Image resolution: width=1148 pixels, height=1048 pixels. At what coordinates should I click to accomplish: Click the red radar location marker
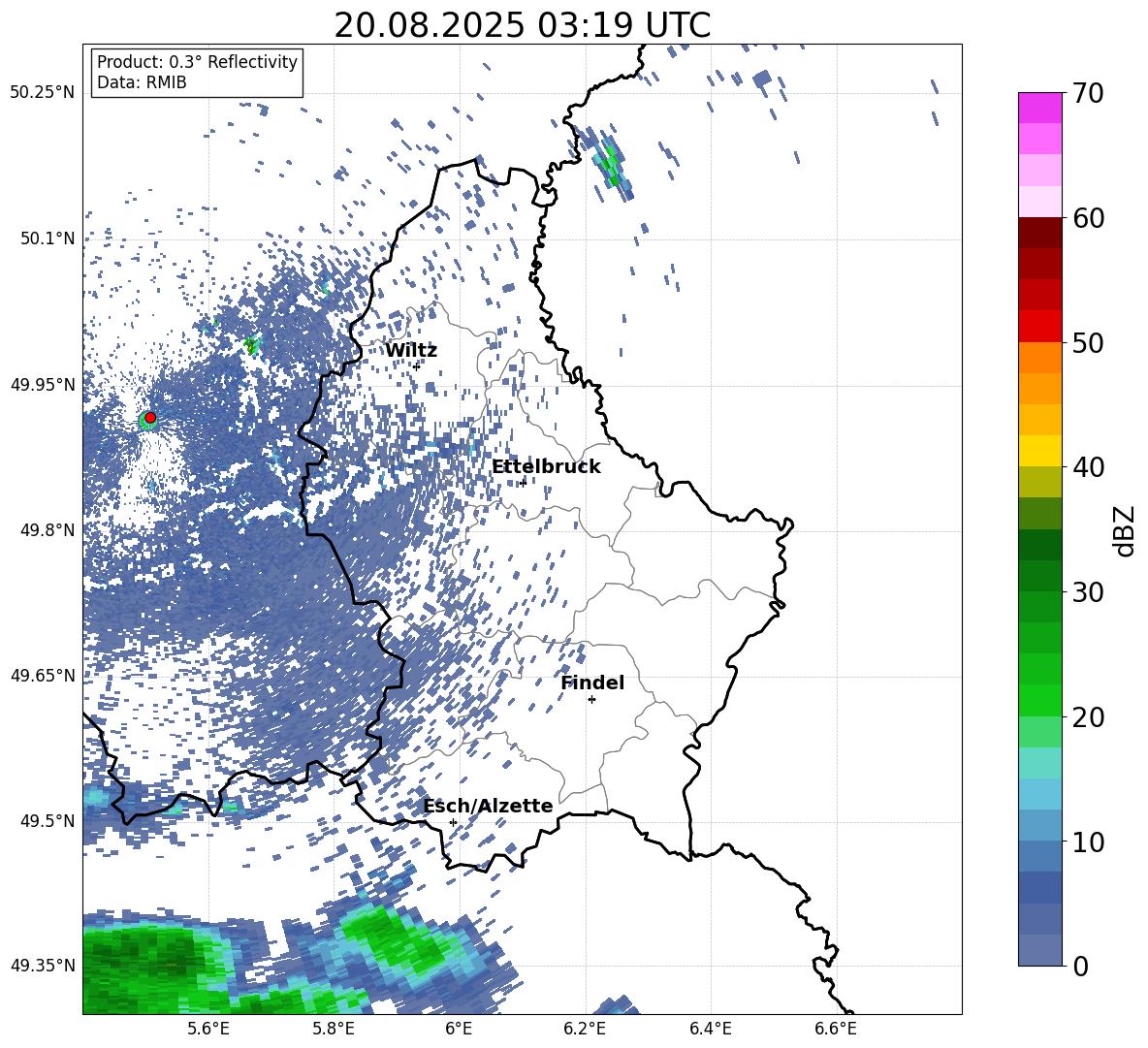[x=150, y=417]
